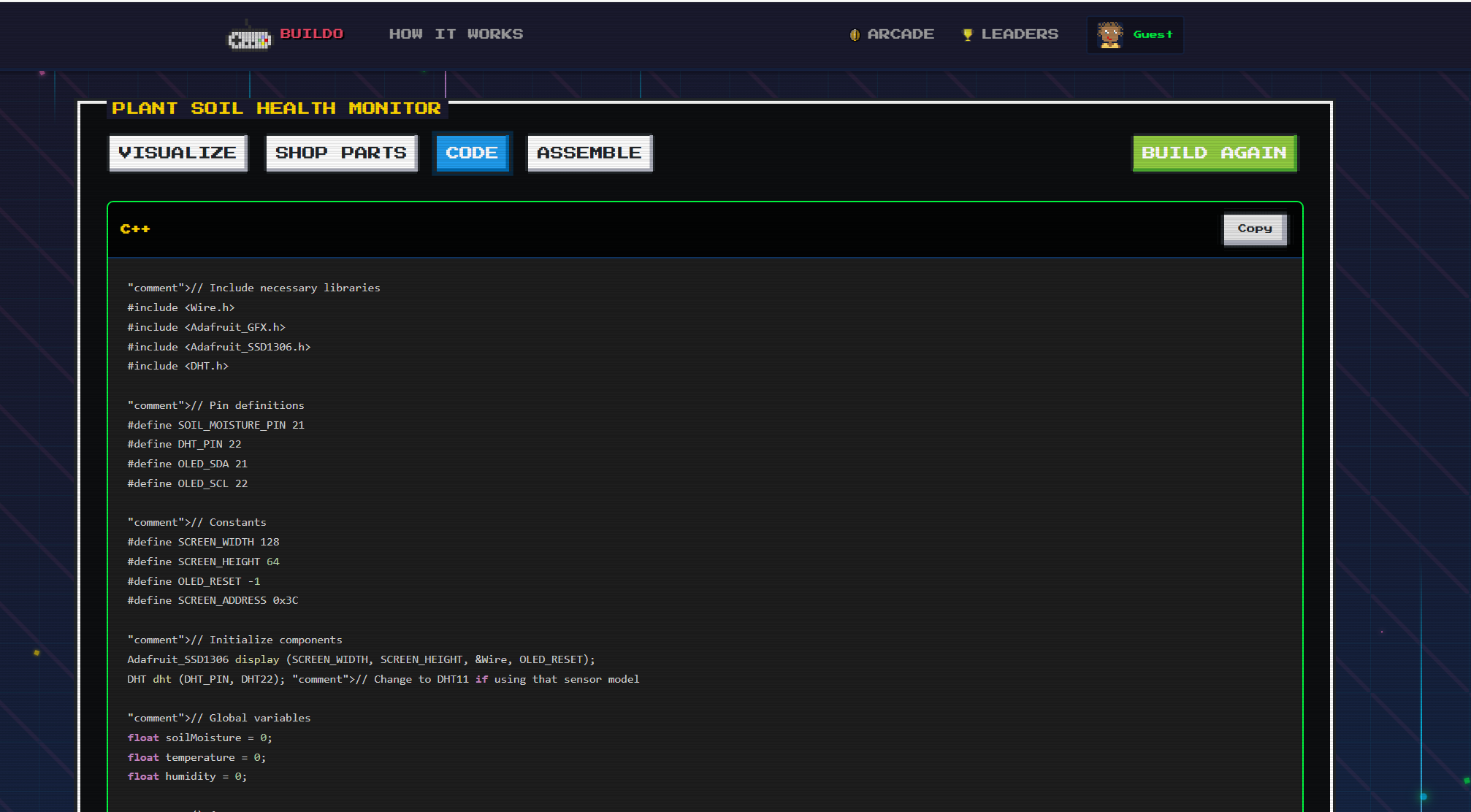Open the BUILDO home link text
The image size is (1471, 812).
click(x=311, y=34)
